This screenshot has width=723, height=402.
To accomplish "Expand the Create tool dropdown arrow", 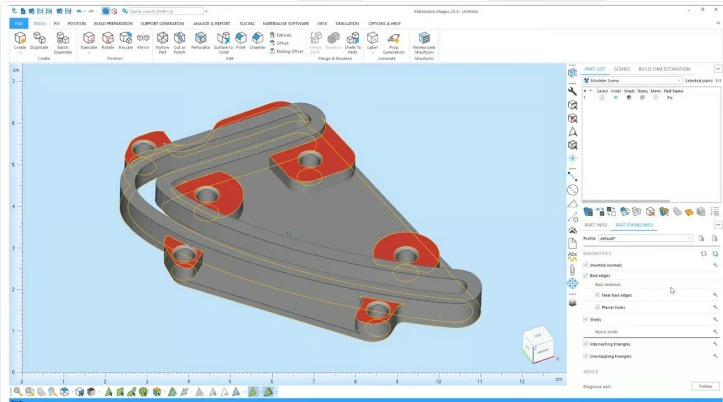I will point(20,53).
